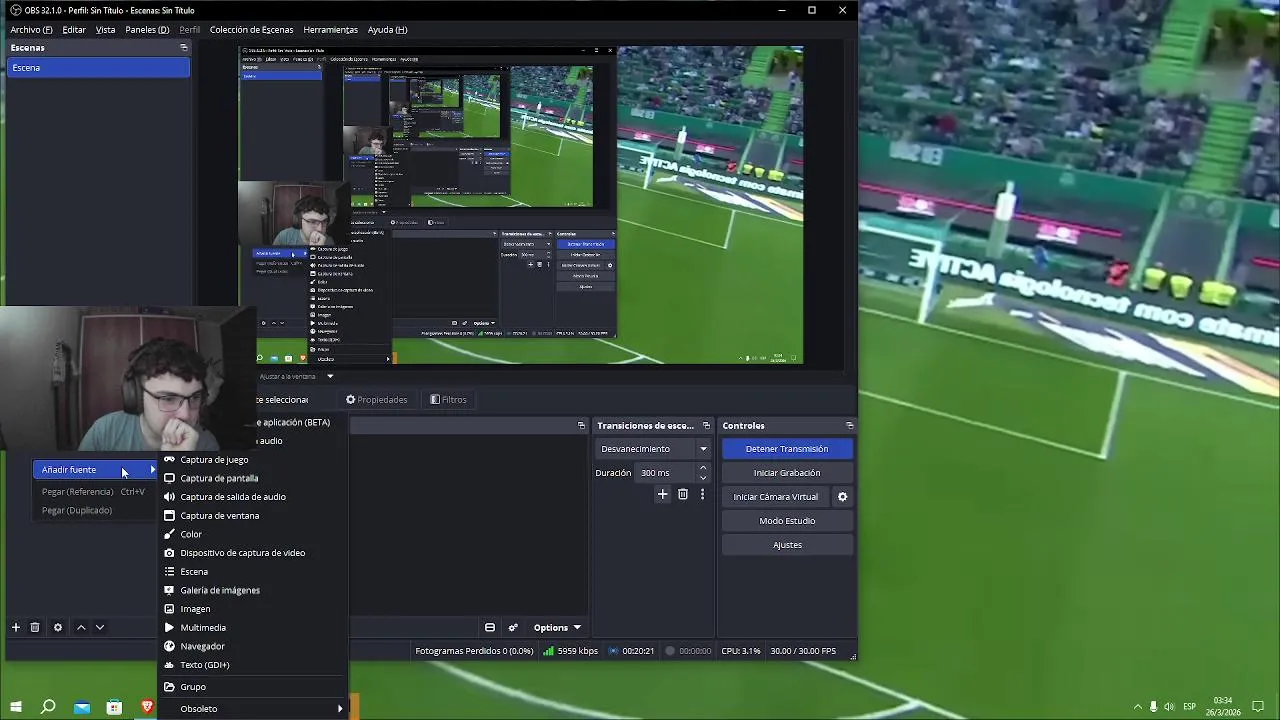Add a new scene with plus icon
The width and height of the screenshot is (1280, 720).
[x=16, y=628]
